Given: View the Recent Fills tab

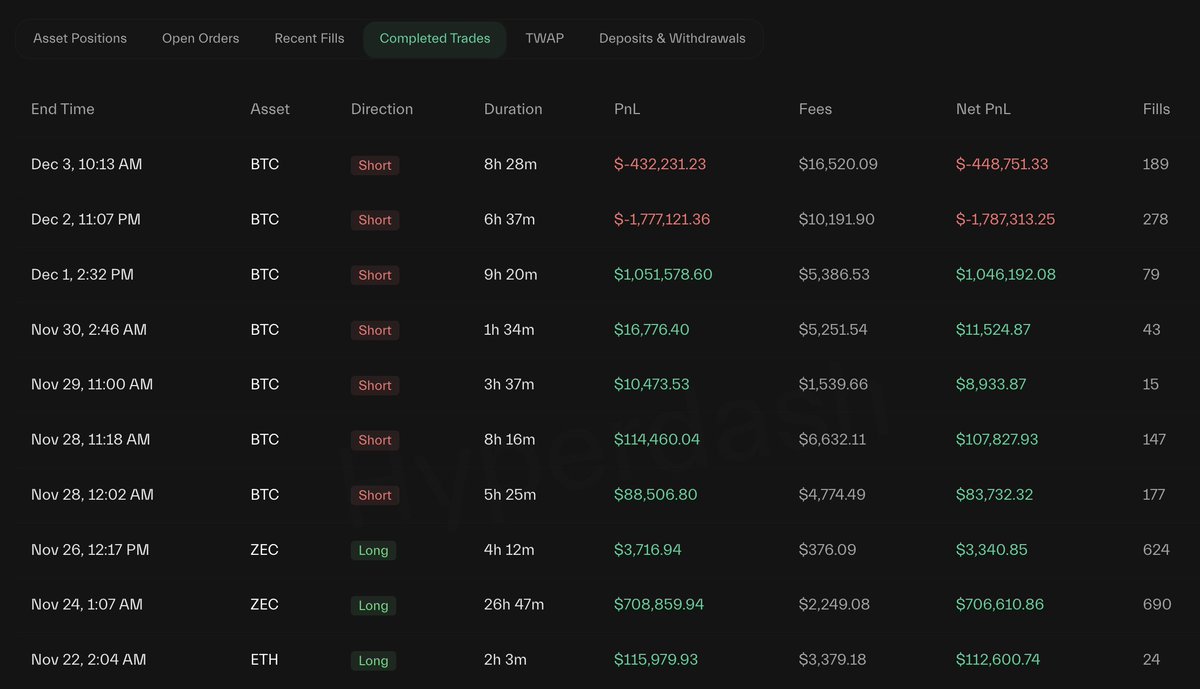Looking at the screenshot, I should (x=309, y=39).
